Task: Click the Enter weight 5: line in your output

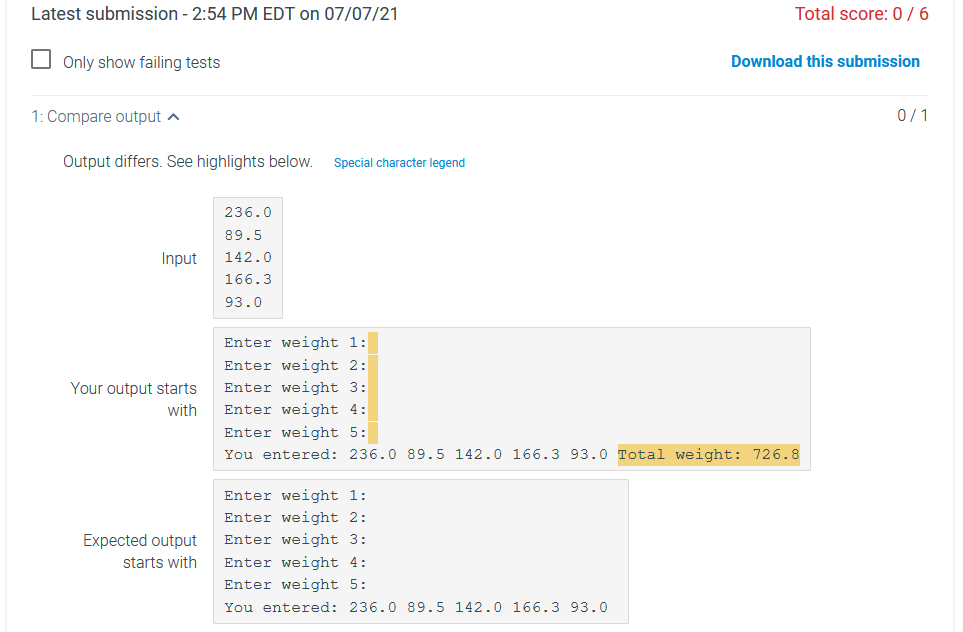Action: pyautogui.click(x=295, y=432)
